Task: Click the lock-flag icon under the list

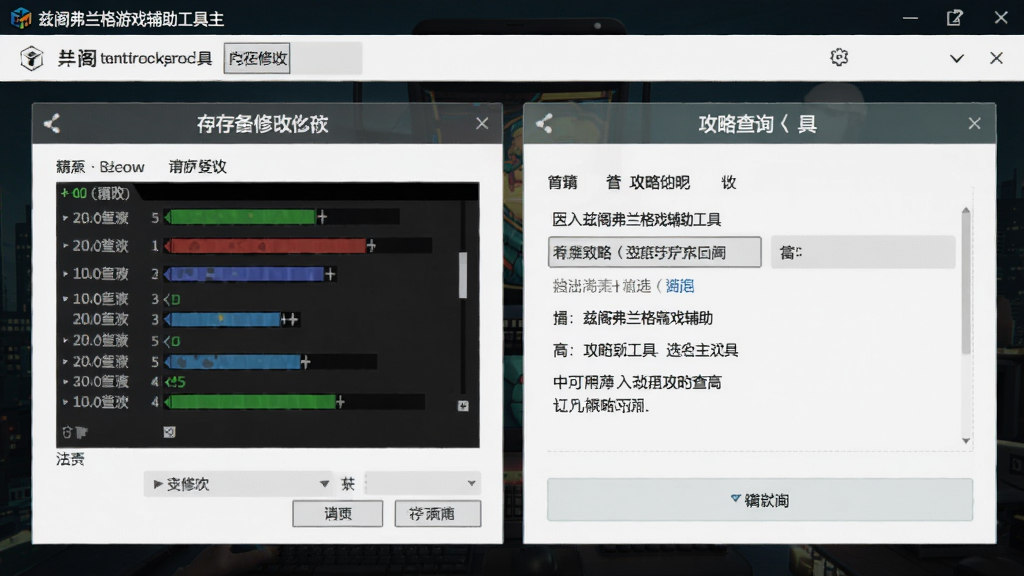Action: click(x=74, y=432)
